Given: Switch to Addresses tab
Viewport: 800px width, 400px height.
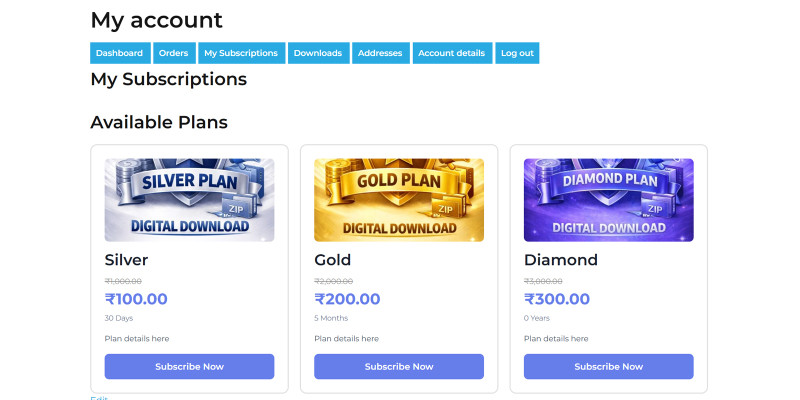Looking at the screenshot, I should (x=380, y=53).
